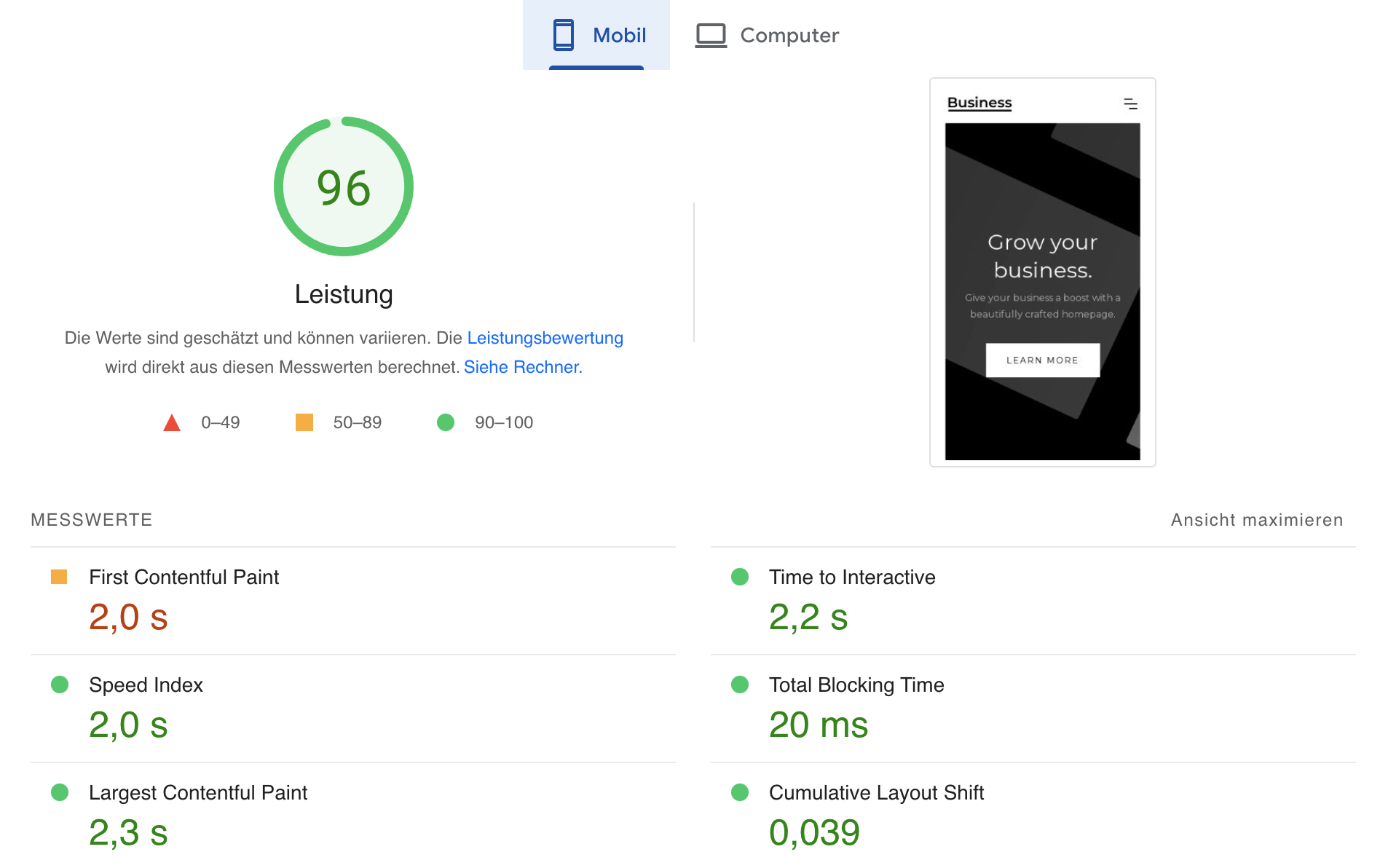Click the orange square 50–89 legend icon
This screenshot has height=868, width=1388.
coord(304,422)
